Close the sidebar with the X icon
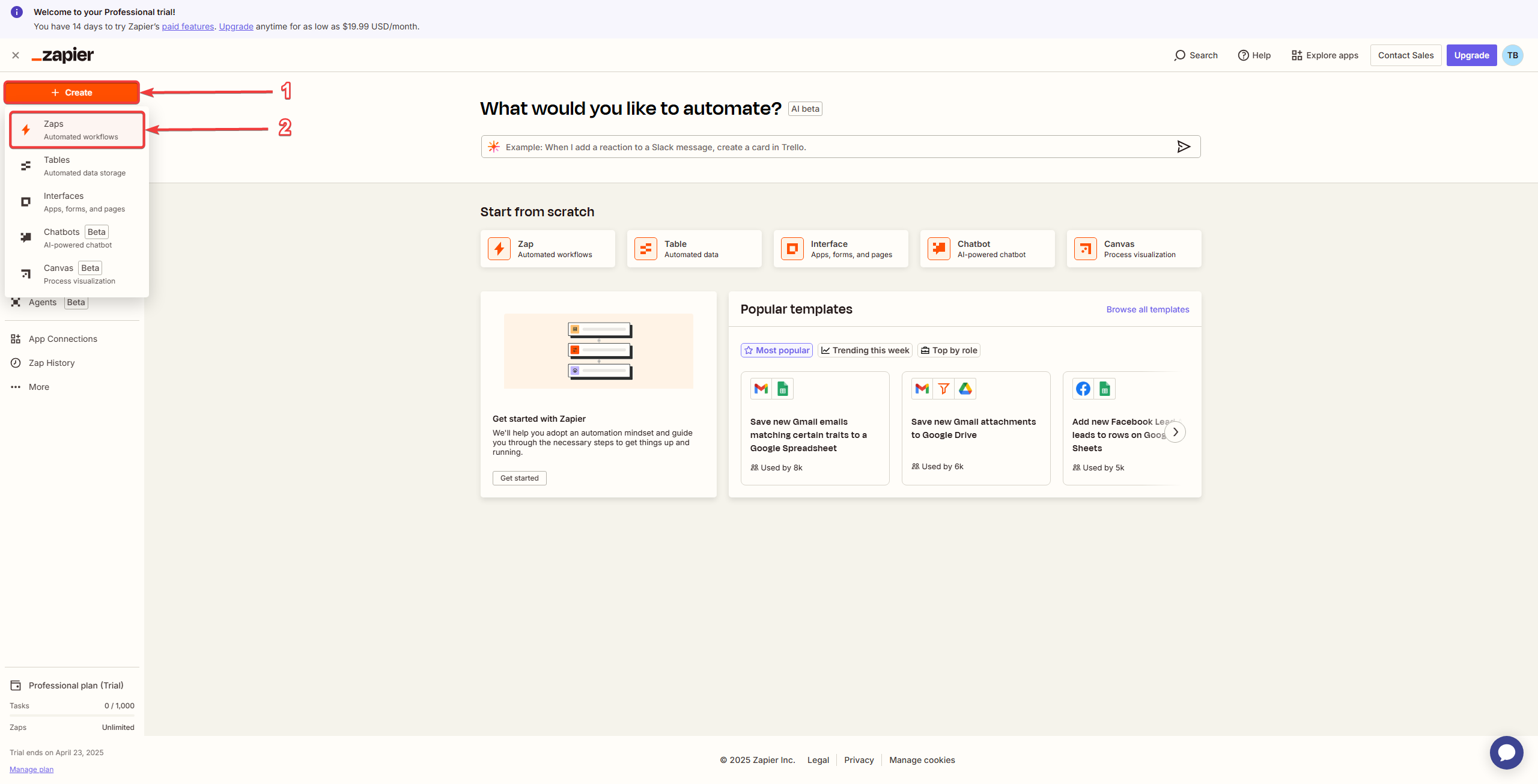This screenshot has height=784, width=1538. [16, 55]
